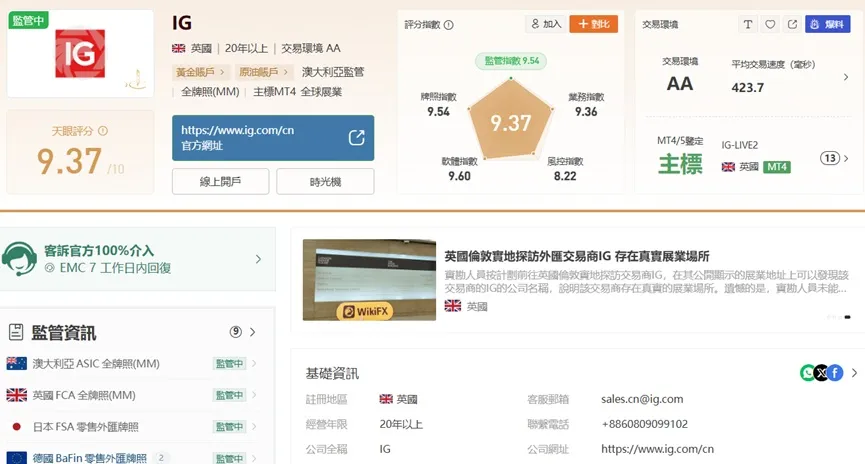Click the 業務指數 9.36 value
The height and width of the screenshot is (464, 865).
click(x=586, y=111)
